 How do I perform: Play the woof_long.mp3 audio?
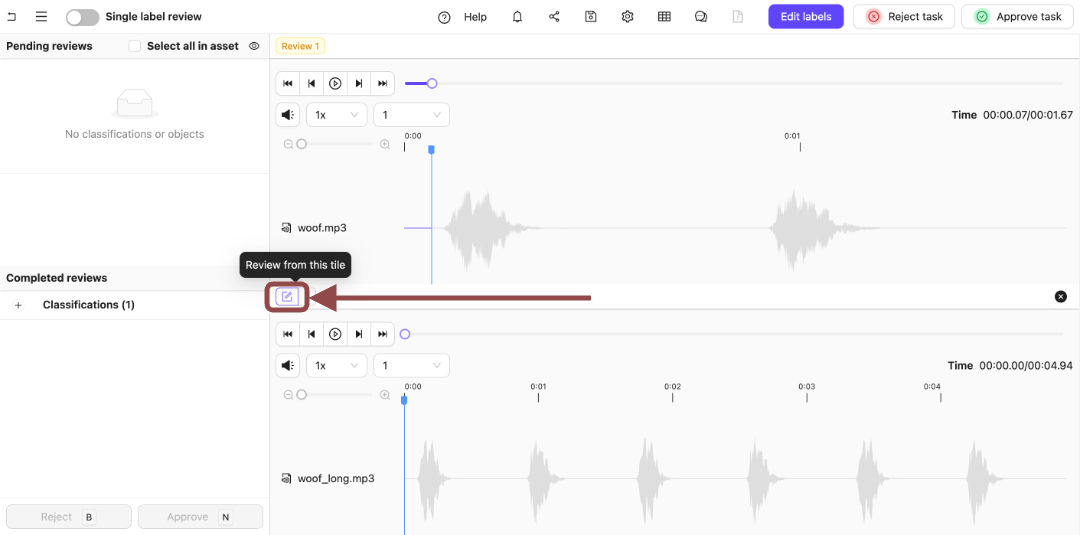[335, 334]
